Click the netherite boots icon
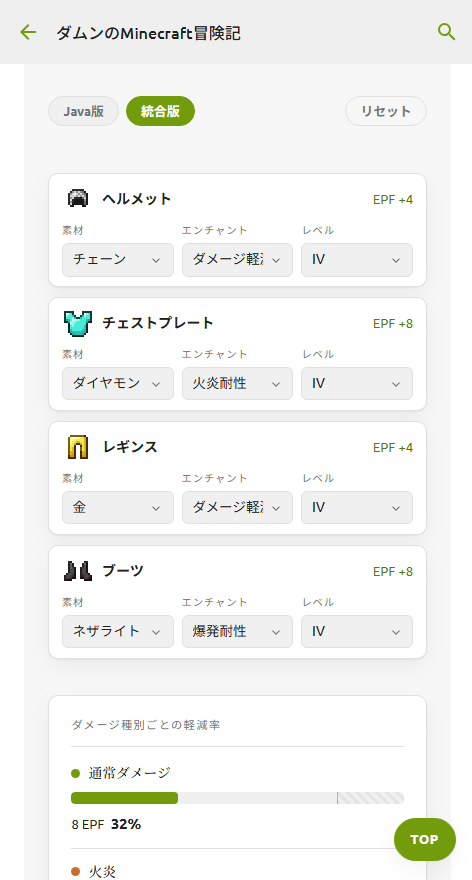The height and width of the screenshot is (880, 472). [x=77, y=571]
